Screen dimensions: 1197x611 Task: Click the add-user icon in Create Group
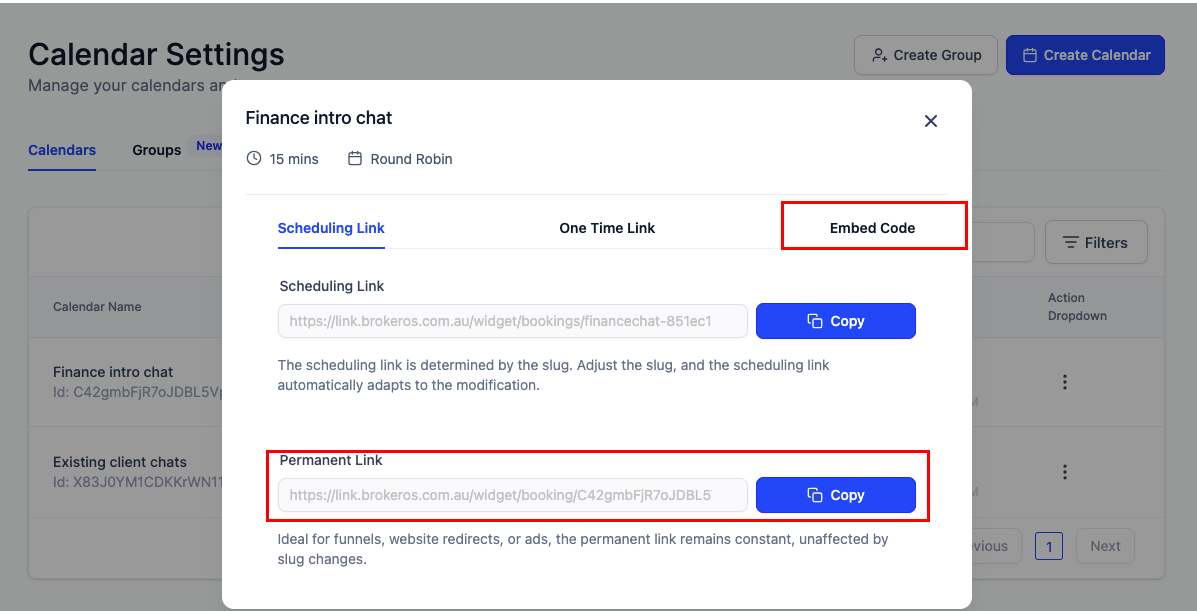coord(879,55)
